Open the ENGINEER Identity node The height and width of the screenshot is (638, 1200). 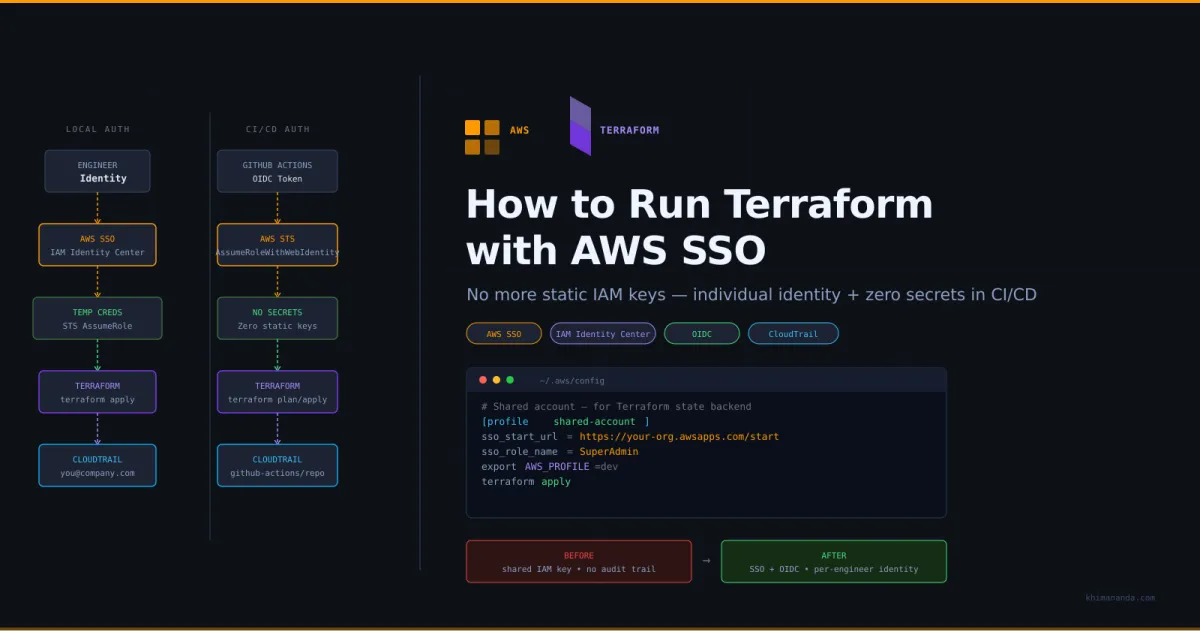tap(97, 170)
